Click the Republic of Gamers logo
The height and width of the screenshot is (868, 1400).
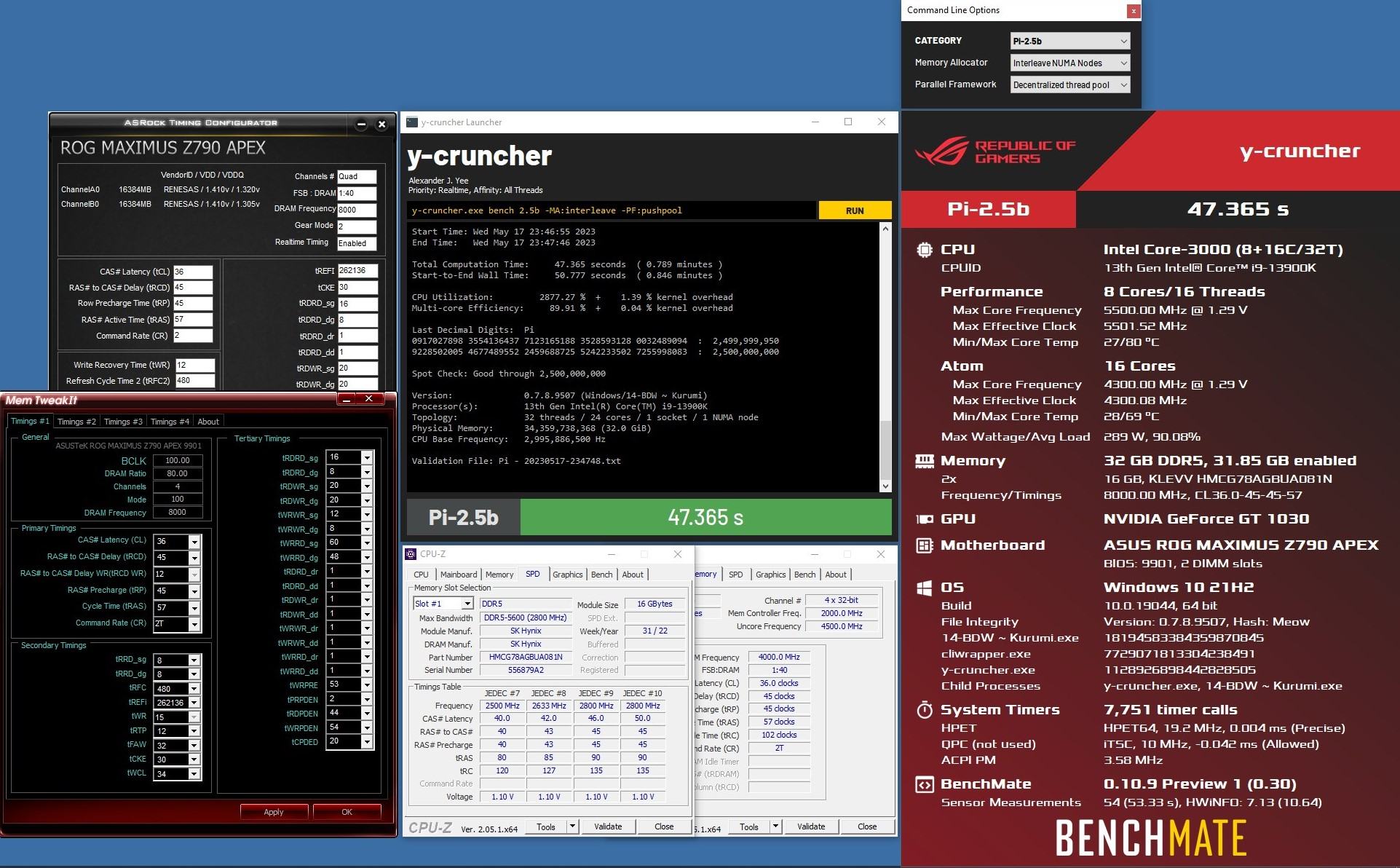tap(994, 151)
